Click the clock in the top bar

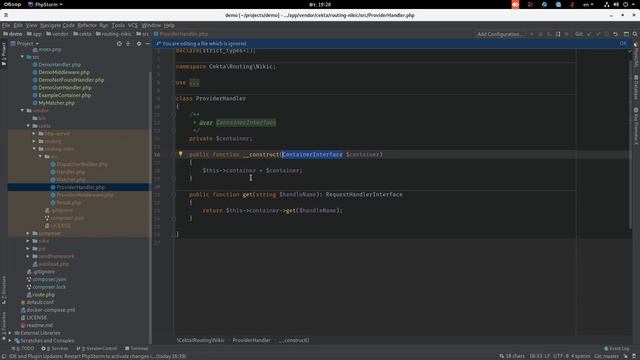(x=320, y=4)
